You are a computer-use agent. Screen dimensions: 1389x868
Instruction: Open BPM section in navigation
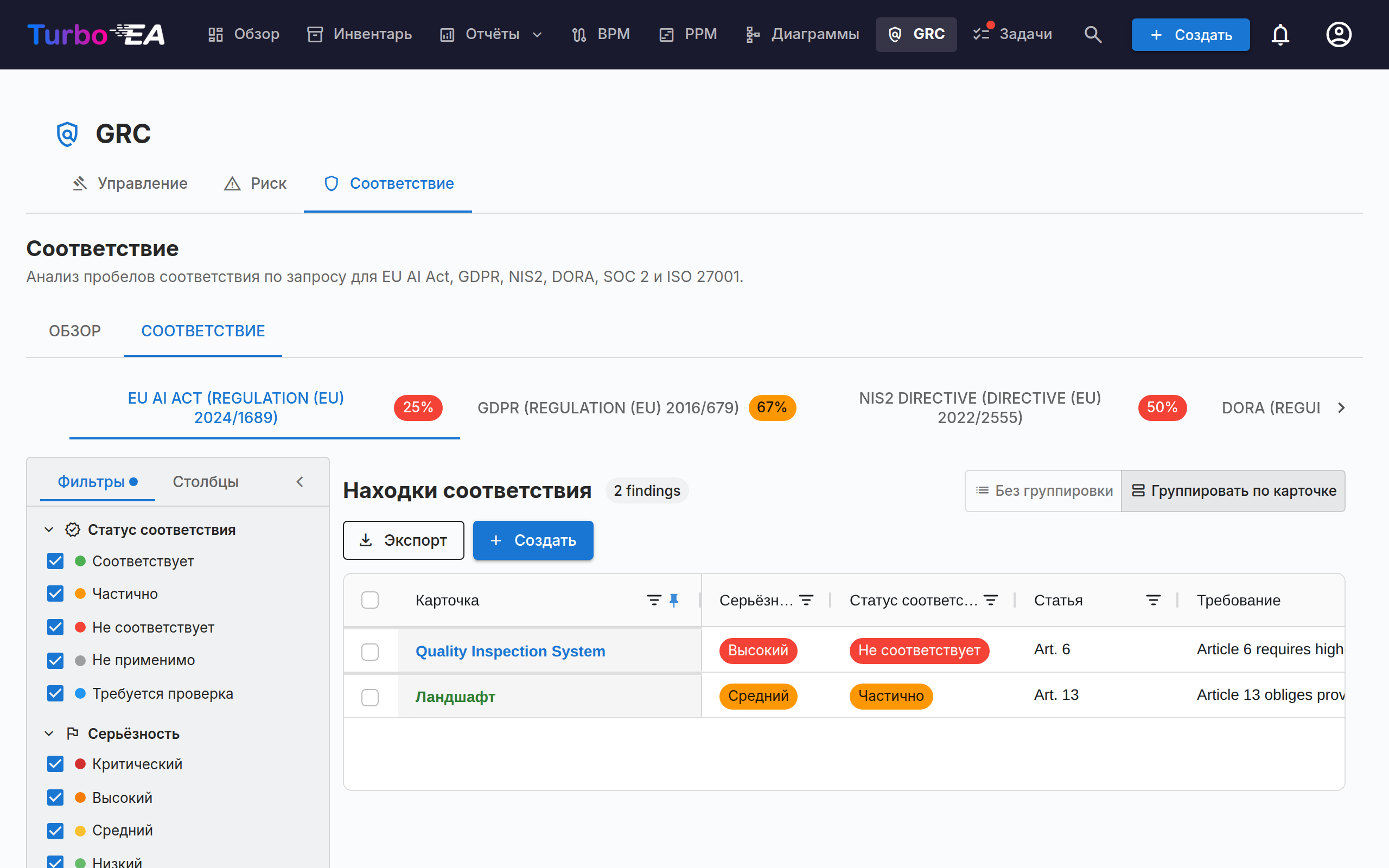click(601, 34)
